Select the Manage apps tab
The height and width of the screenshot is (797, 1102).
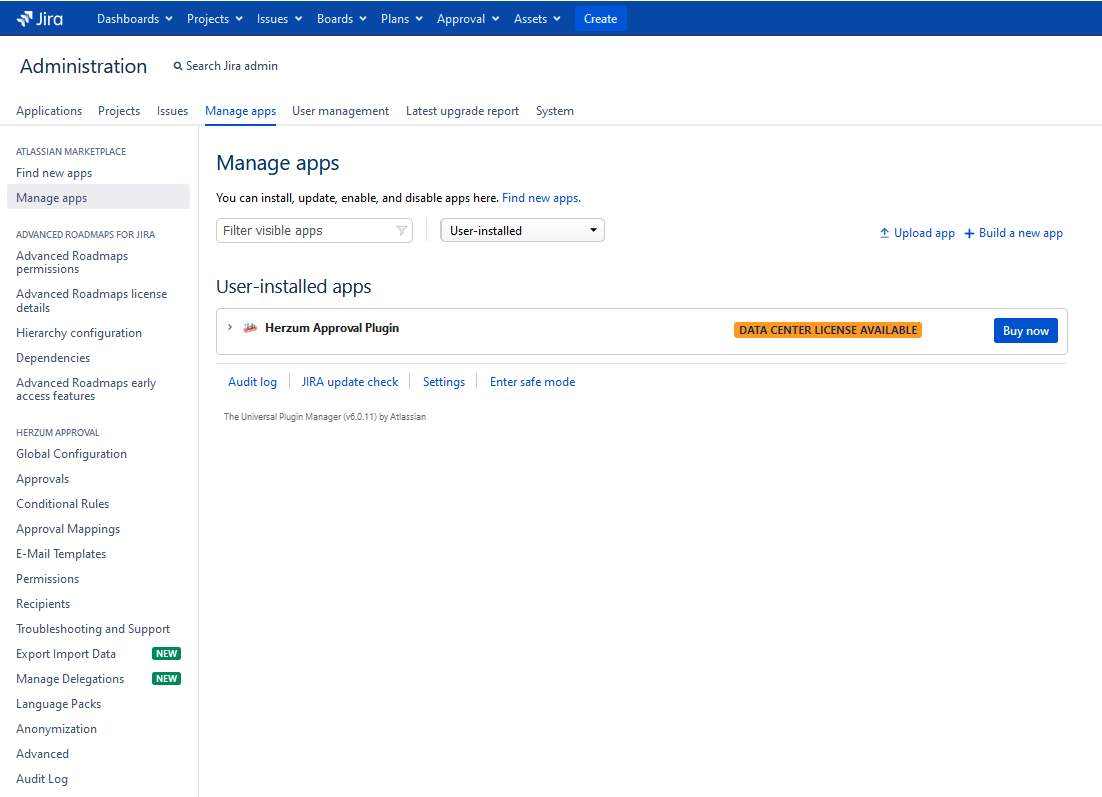click(240, 111)
